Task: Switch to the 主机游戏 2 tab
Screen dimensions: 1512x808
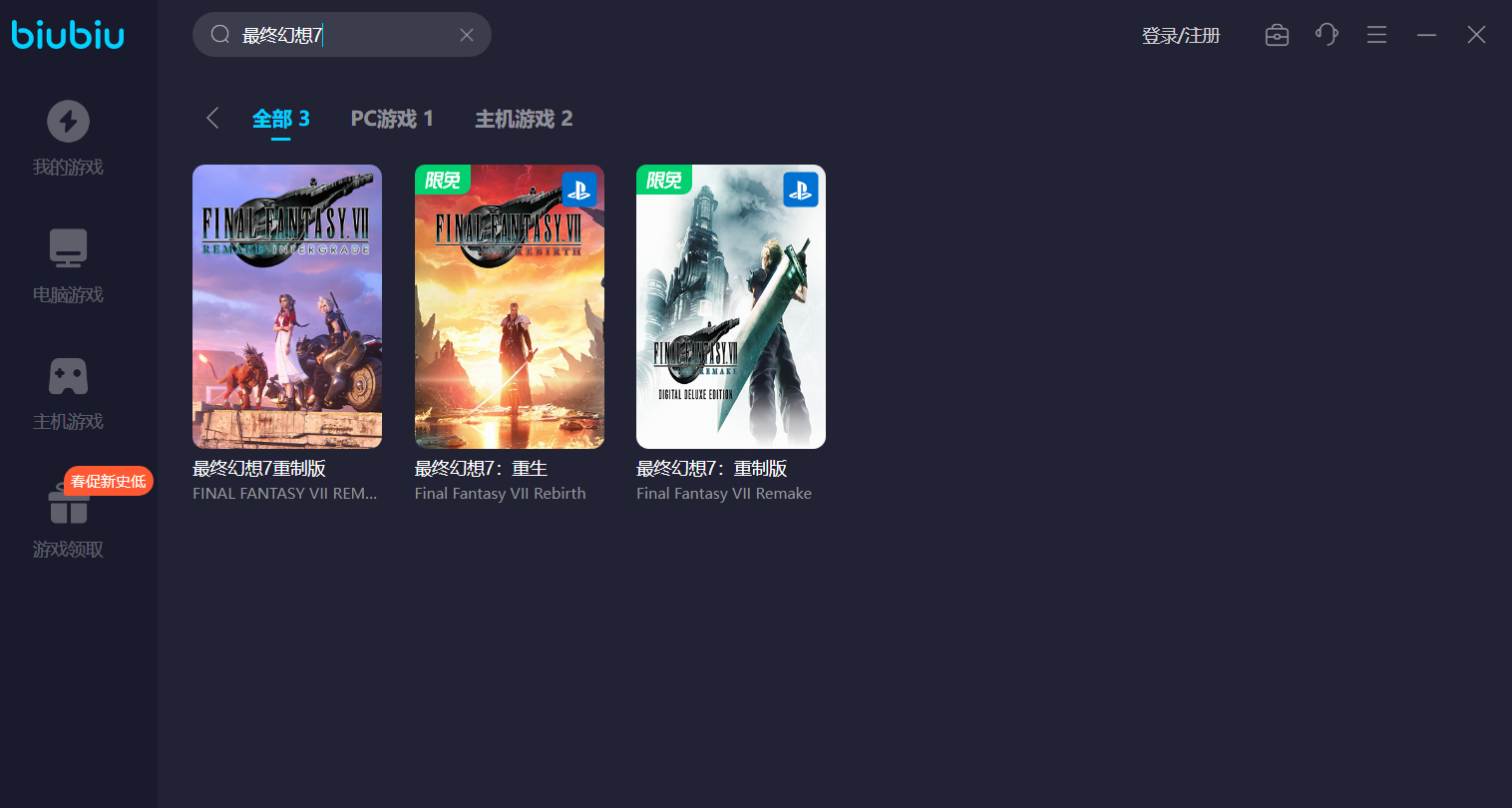Action: pos(524,119)
